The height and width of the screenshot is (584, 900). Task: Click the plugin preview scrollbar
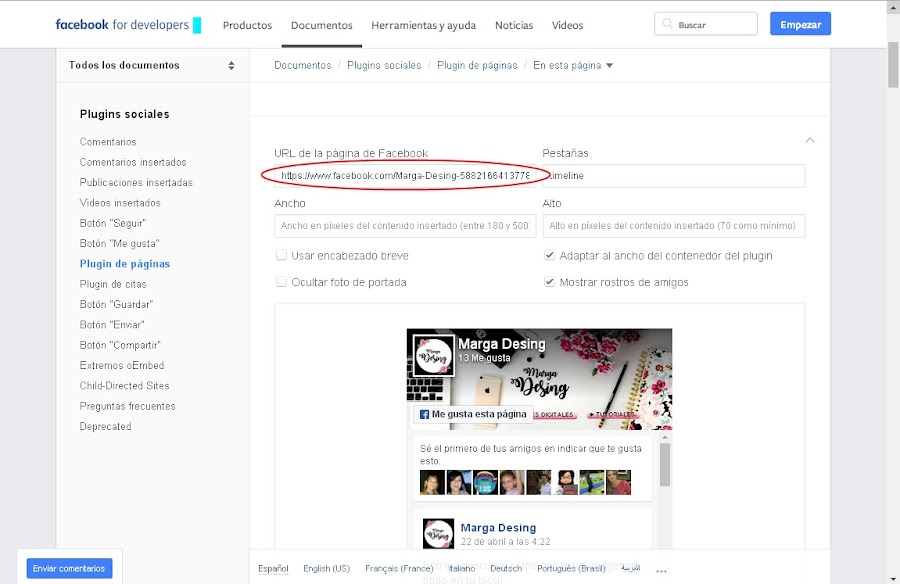pyautogui.click(x=665, y=465)
